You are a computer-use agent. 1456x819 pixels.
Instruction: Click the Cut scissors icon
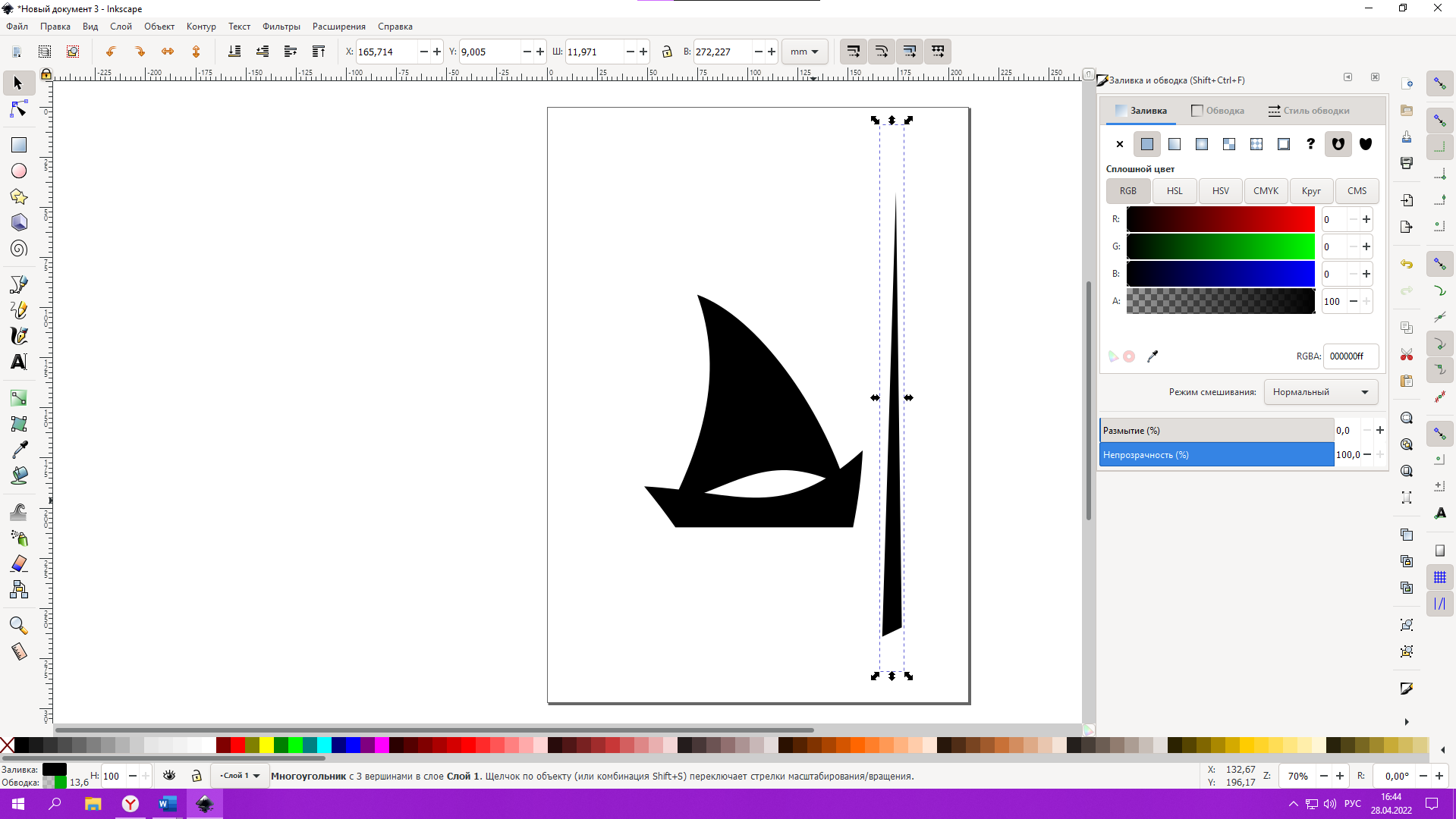pyautogui.click(x=1407, y=354)
